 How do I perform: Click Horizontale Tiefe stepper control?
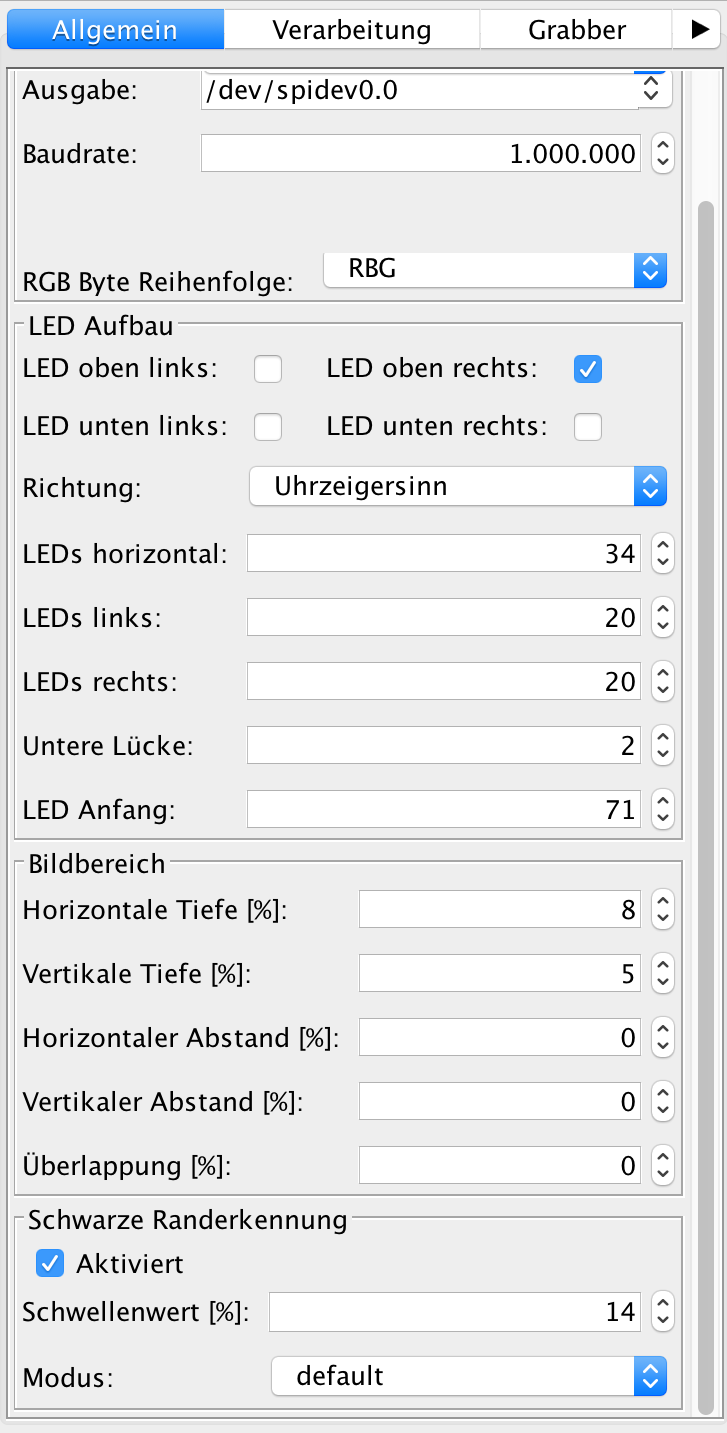pyautogui.click(x=662, y=910)
